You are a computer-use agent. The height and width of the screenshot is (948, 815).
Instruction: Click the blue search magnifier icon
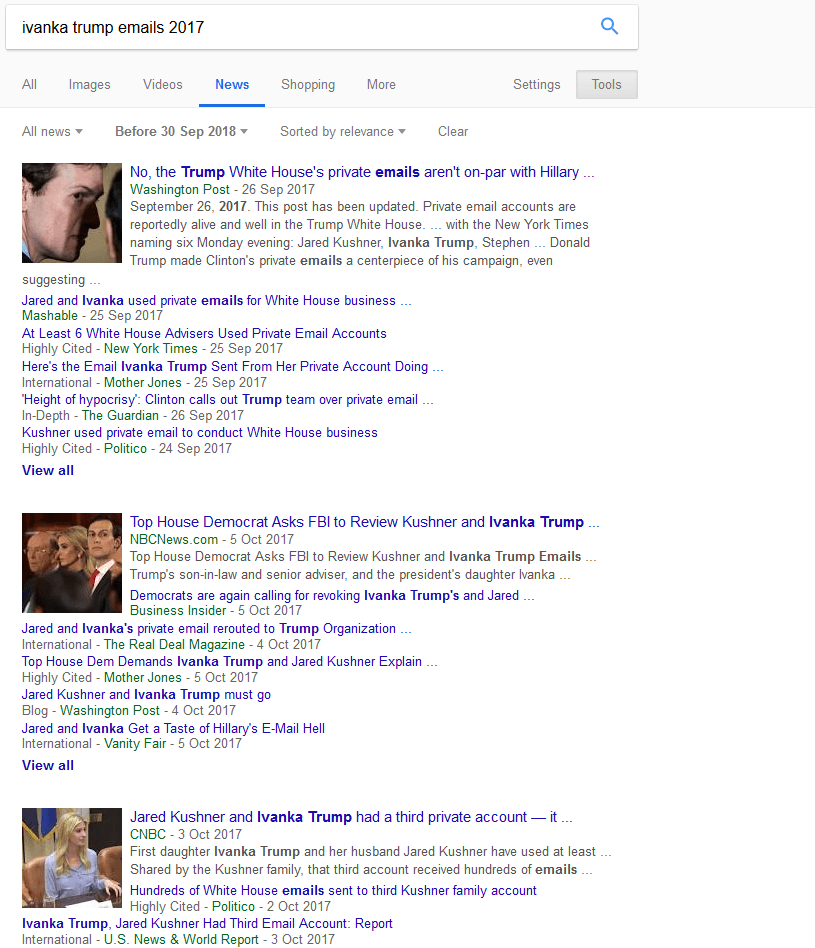609,27
